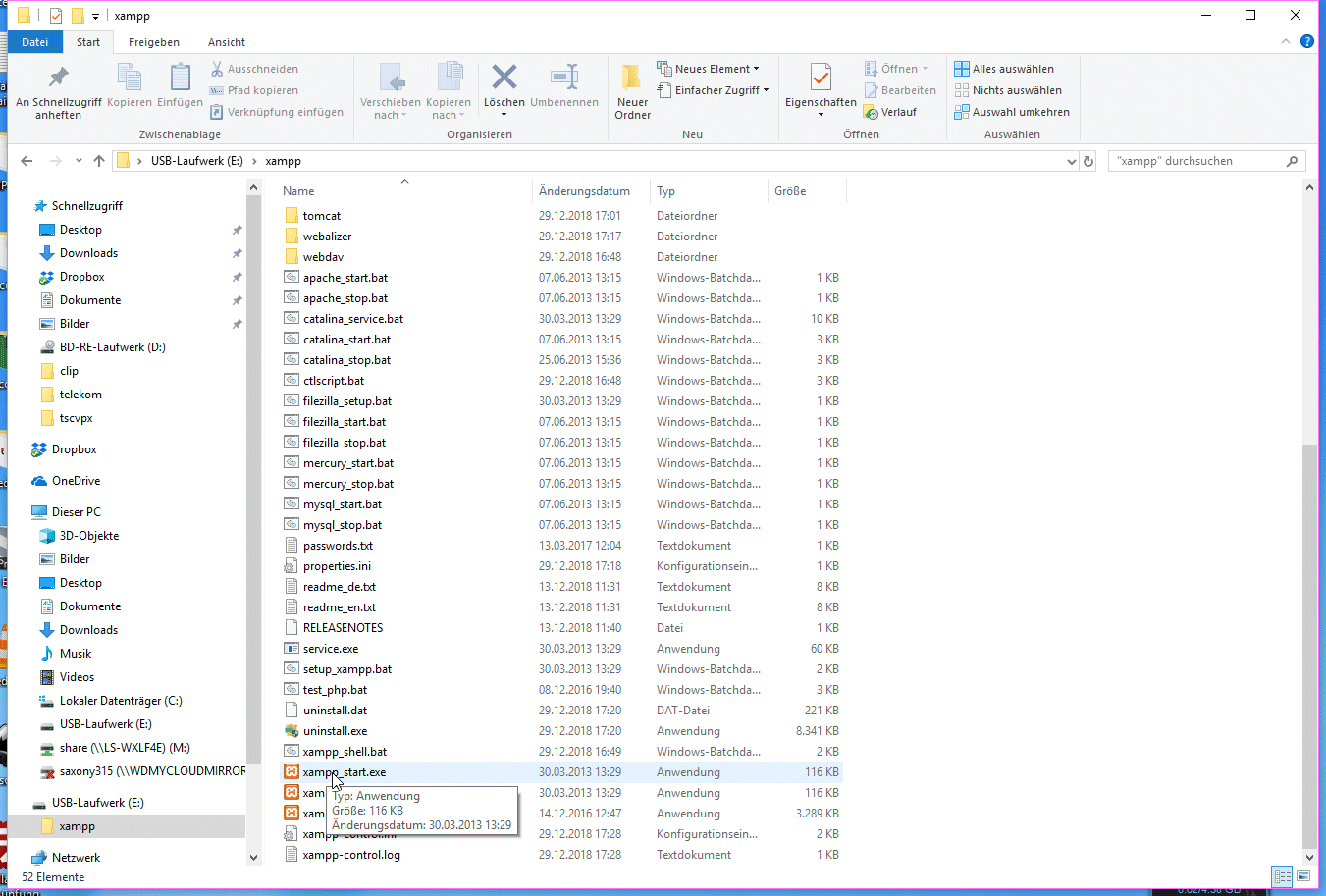The width and height of the screenshot is (1326, 896).
Task: Select the service.exe file icon
Action: tap(292, 649)
